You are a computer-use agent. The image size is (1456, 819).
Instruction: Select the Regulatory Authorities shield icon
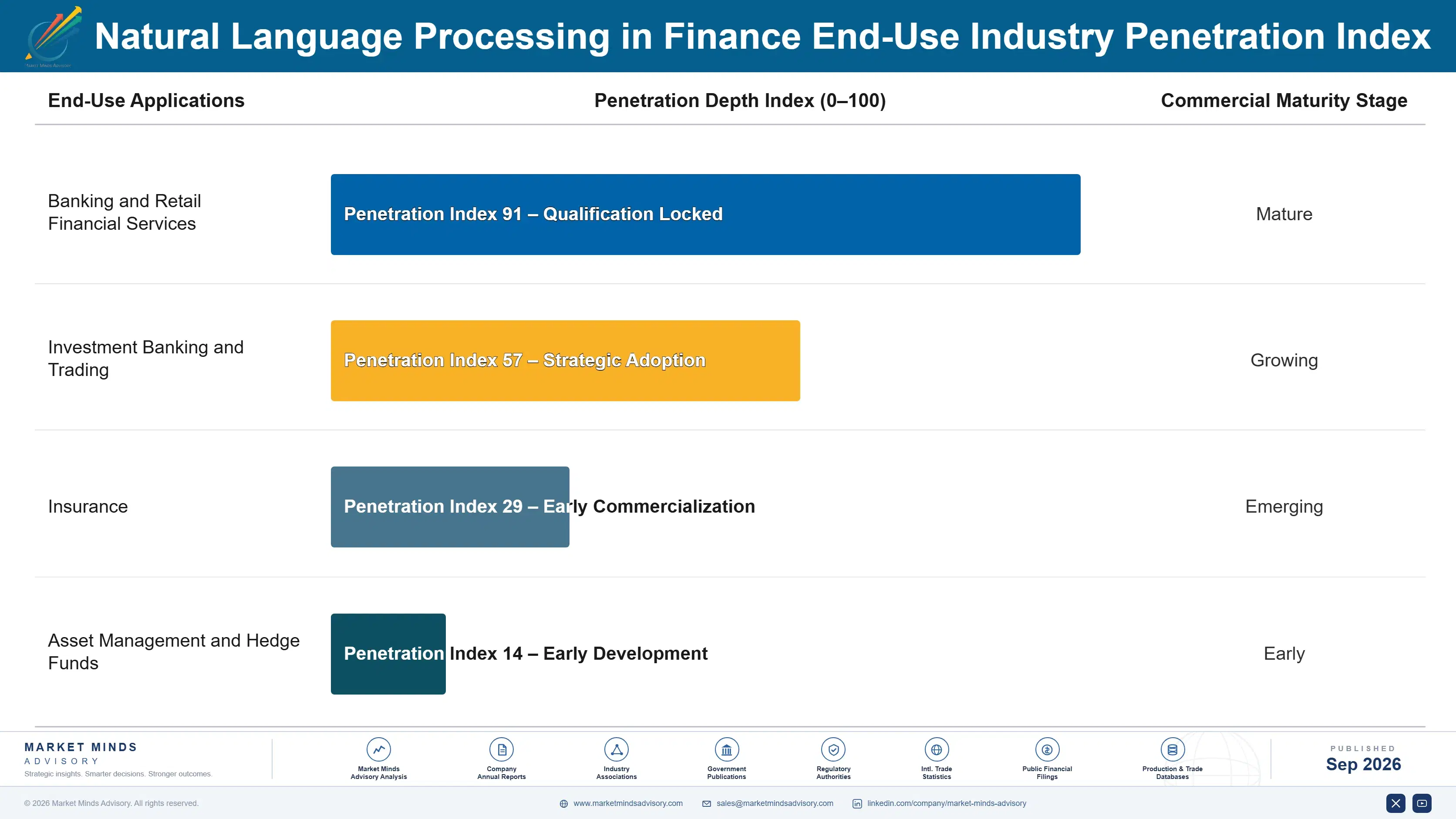[834, 749]
